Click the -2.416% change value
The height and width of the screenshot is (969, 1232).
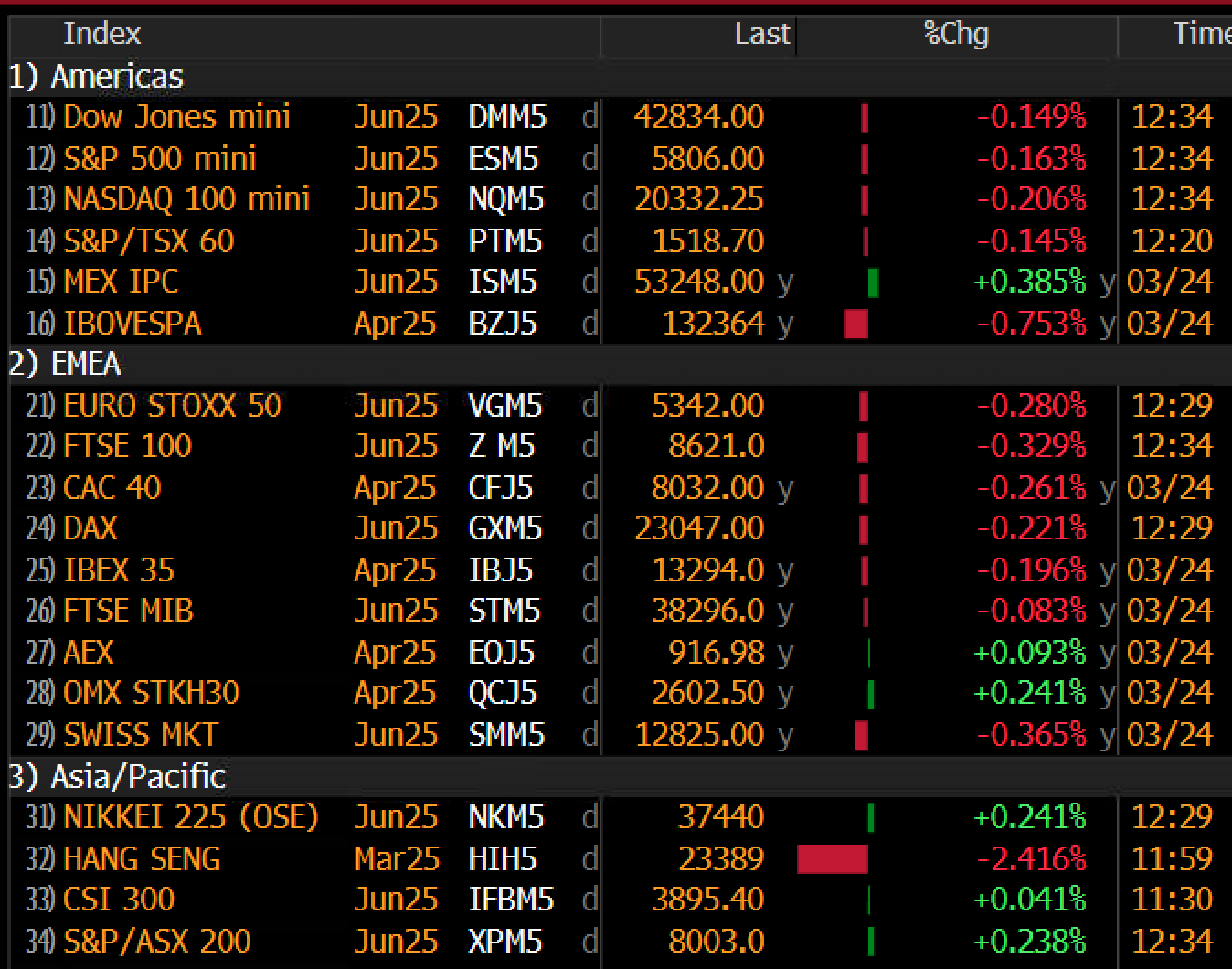tap(1031, 859)
